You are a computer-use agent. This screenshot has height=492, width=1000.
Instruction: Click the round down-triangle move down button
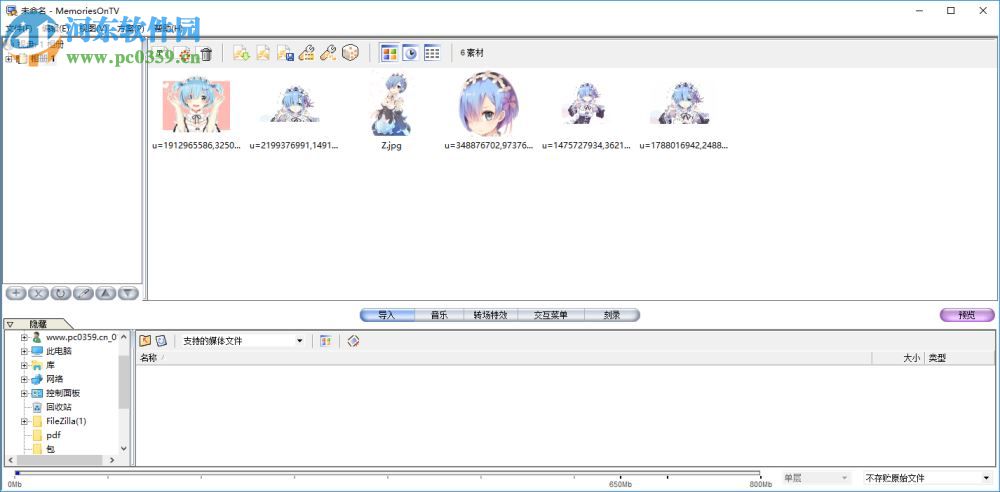128,293
